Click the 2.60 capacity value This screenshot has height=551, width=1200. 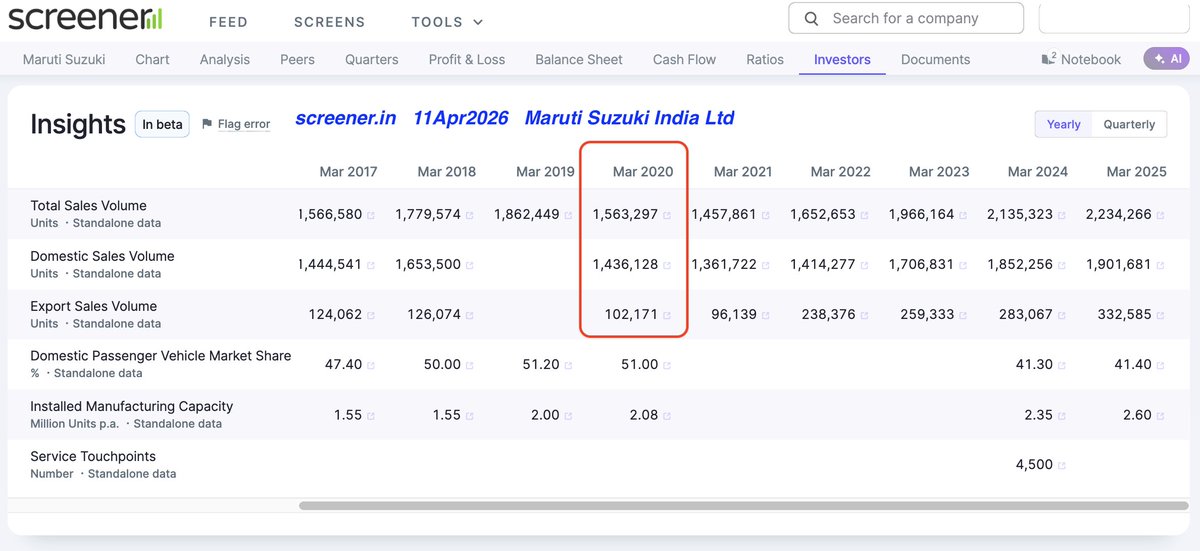click(x=1137, y=414)
